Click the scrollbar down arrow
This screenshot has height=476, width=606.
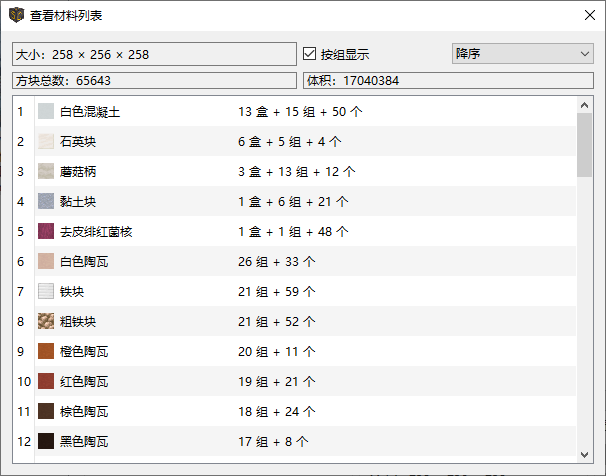pyautogui.click(x=584, y=454)
